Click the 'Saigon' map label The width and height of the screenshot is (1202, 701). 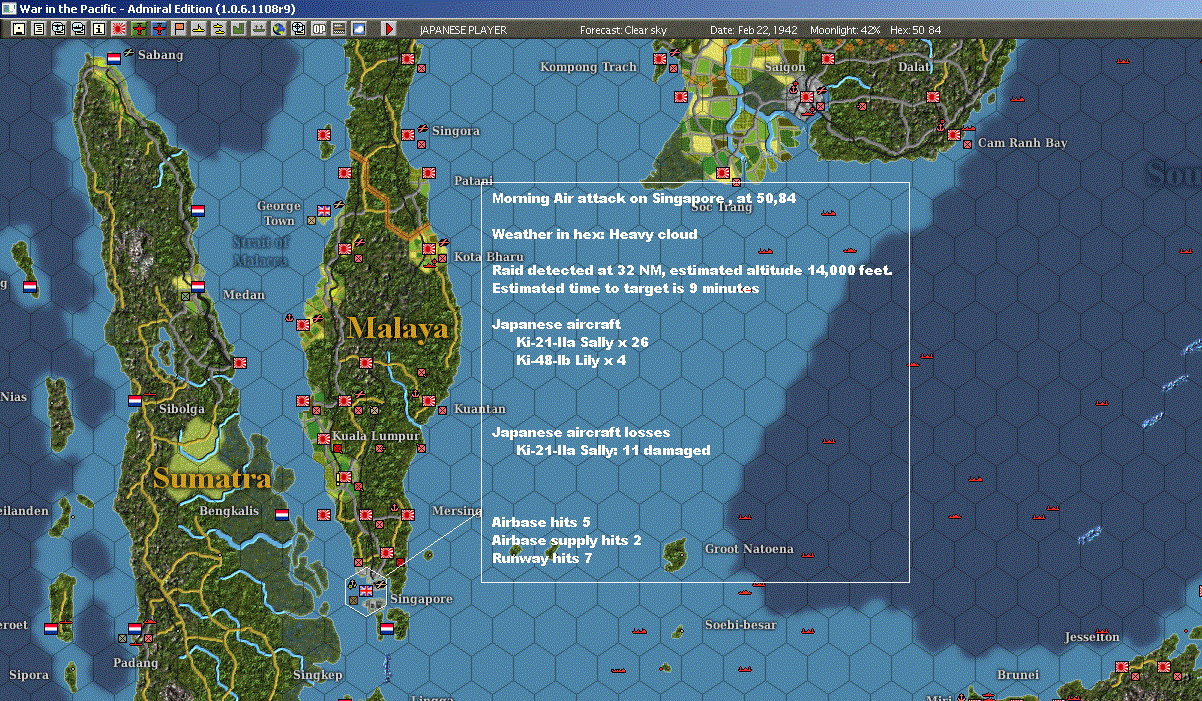[x=784, y=67]
